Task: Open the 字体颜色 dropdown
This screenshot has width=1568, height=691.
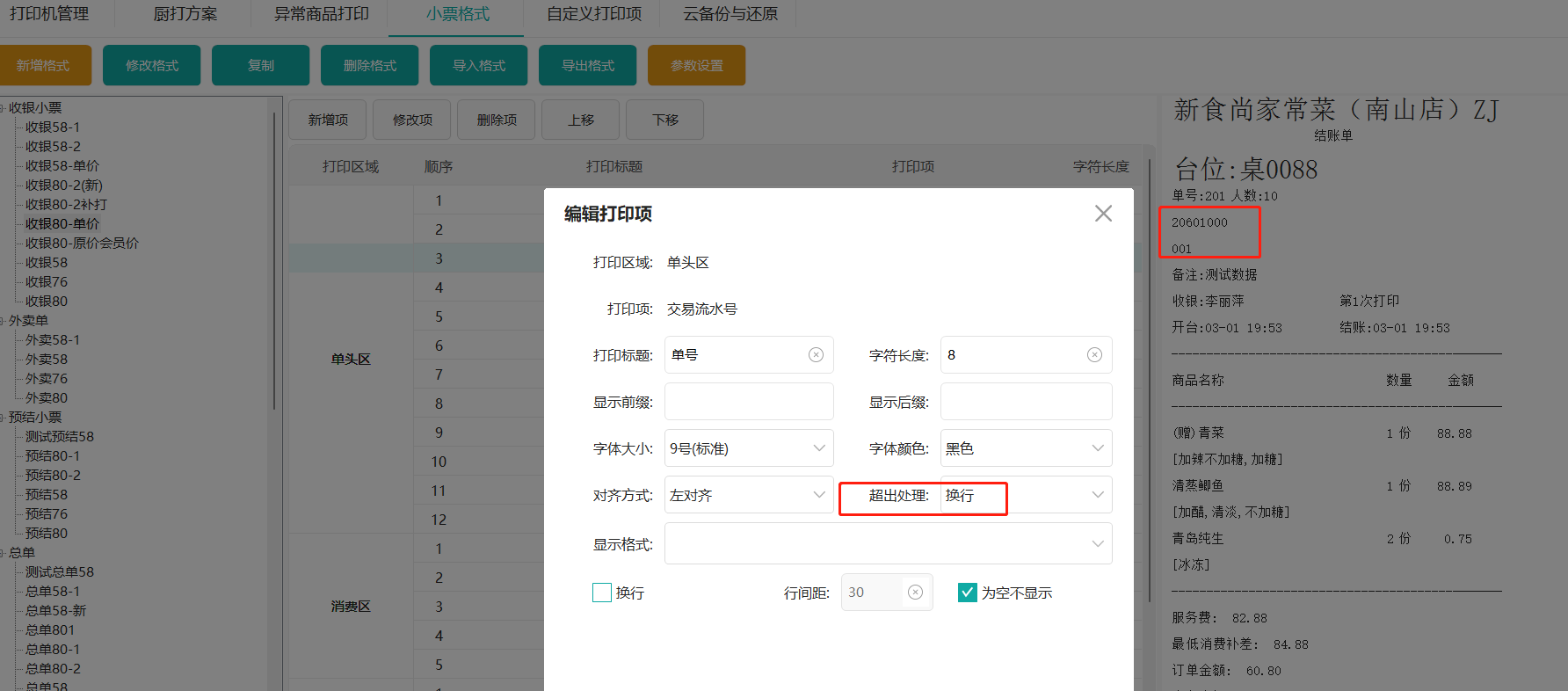Action: point(1026,448)
